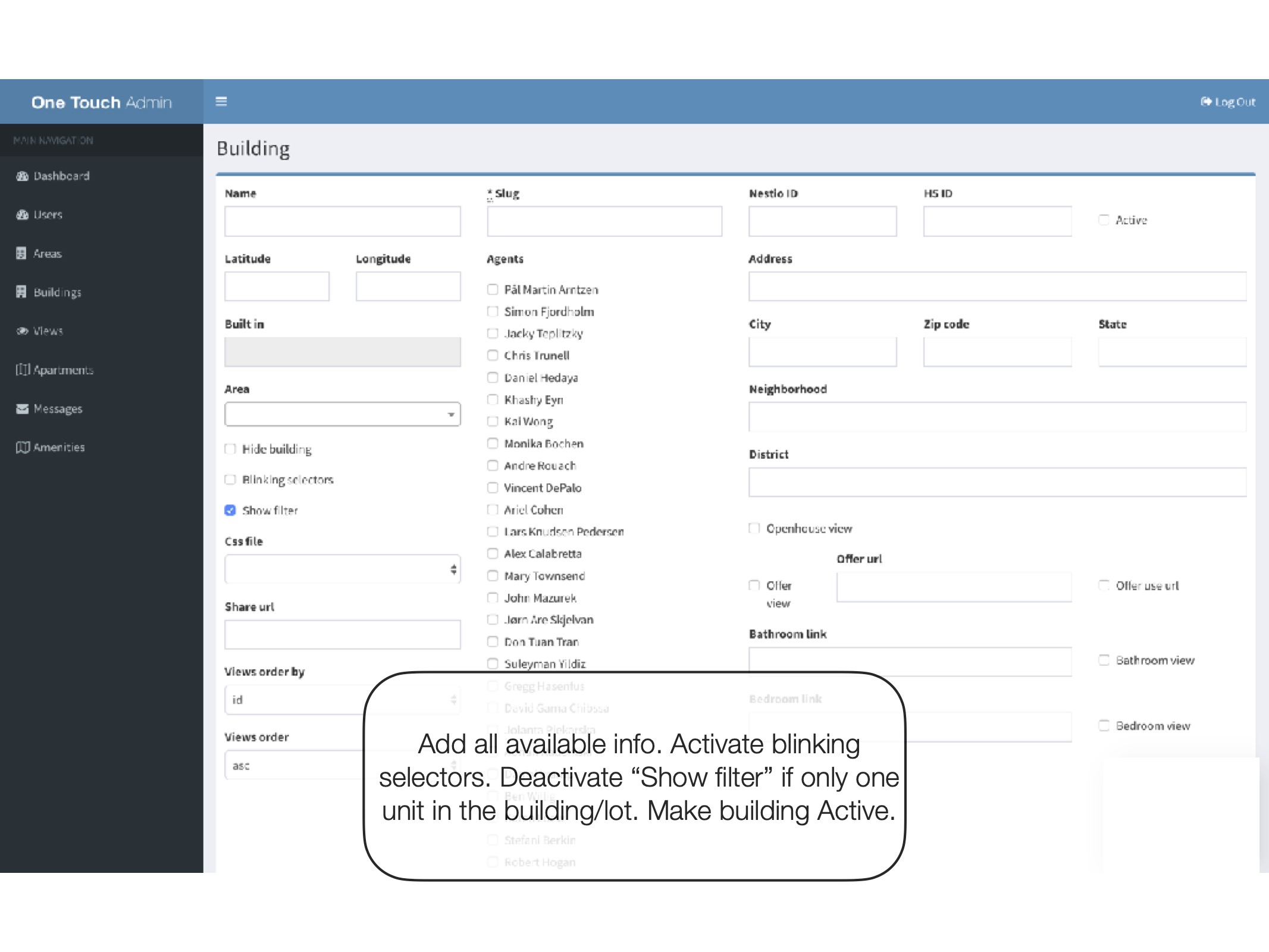Check the Active checkbox
Viewport: 1269px width, 952px height.
pyautogui.click(x=1104, y=220)
